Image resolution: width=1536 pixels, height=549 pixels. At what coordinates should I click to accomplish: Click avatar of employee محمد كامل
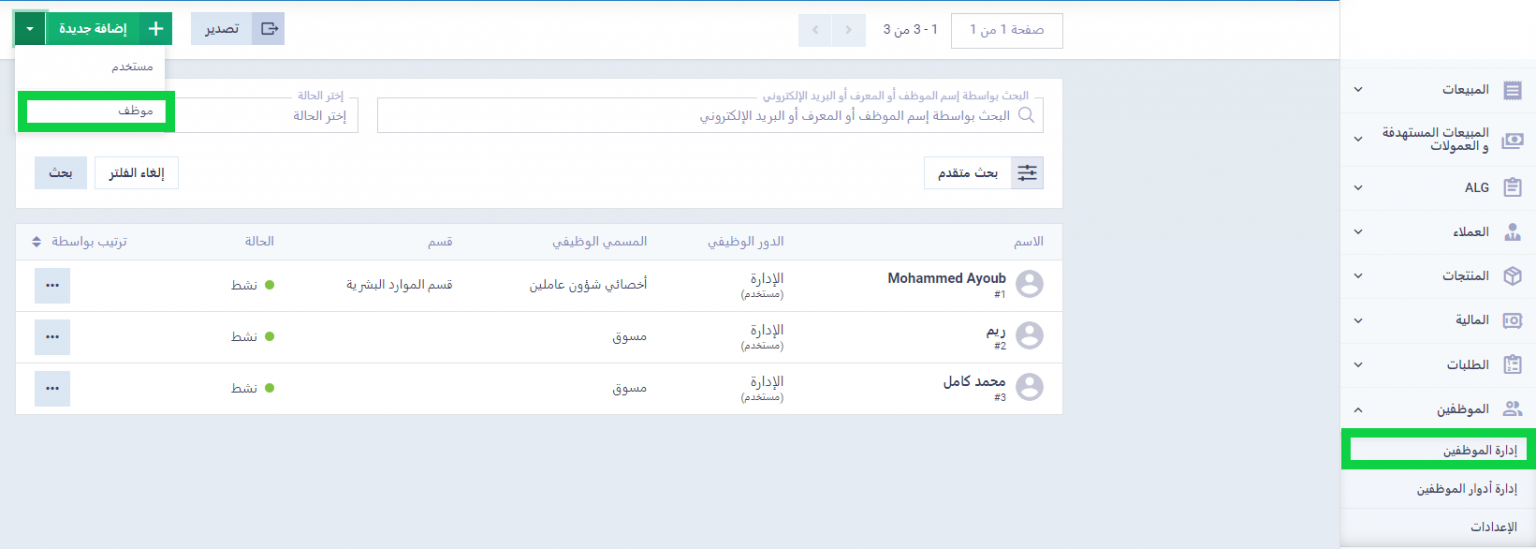coord(1029,387)
